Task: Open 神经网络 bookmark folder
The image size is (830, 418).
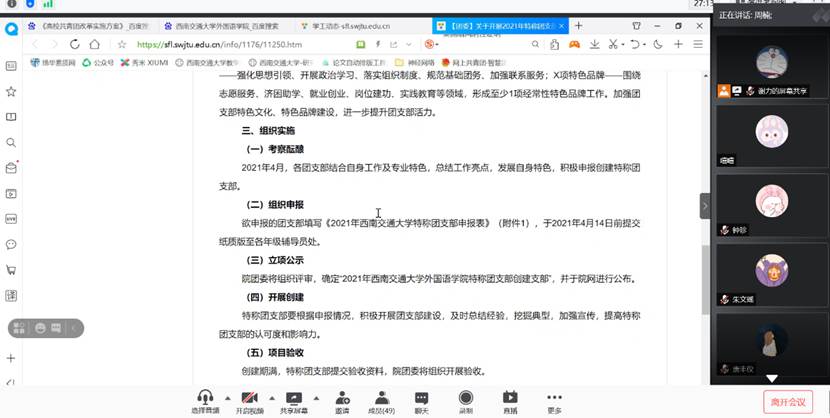Action: point(414,62)
